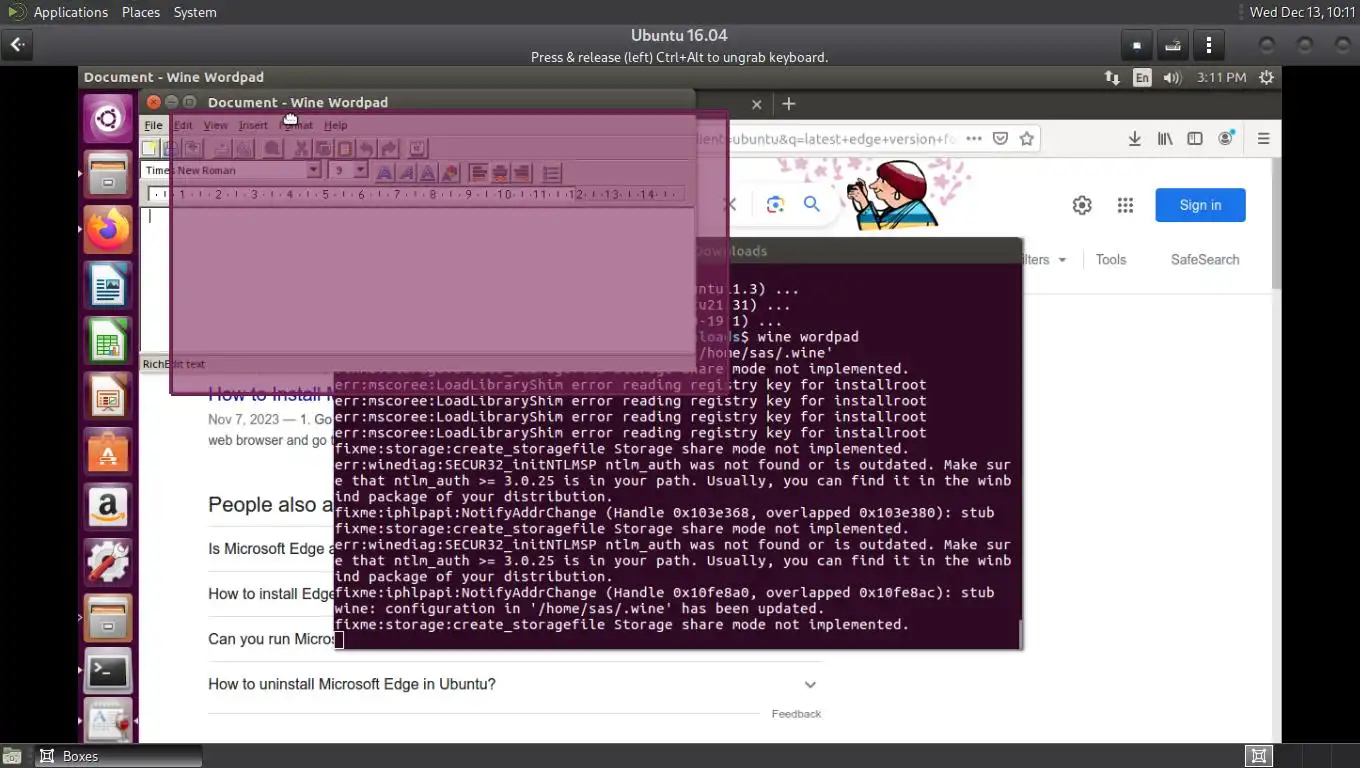
Task: Click Cut scissors icon in Wordpad
Action: point(301,148)
